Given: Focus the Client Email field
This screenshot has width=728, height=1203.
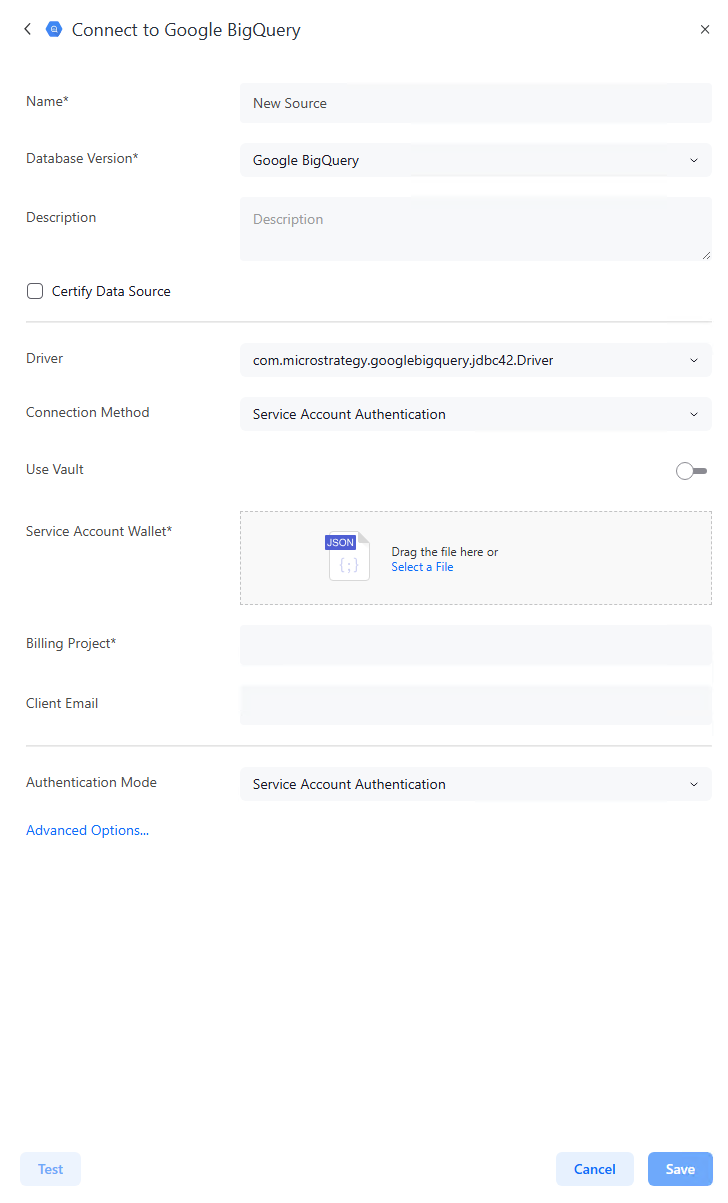Looking at the screenshot, I should click(x=476, y=705).
